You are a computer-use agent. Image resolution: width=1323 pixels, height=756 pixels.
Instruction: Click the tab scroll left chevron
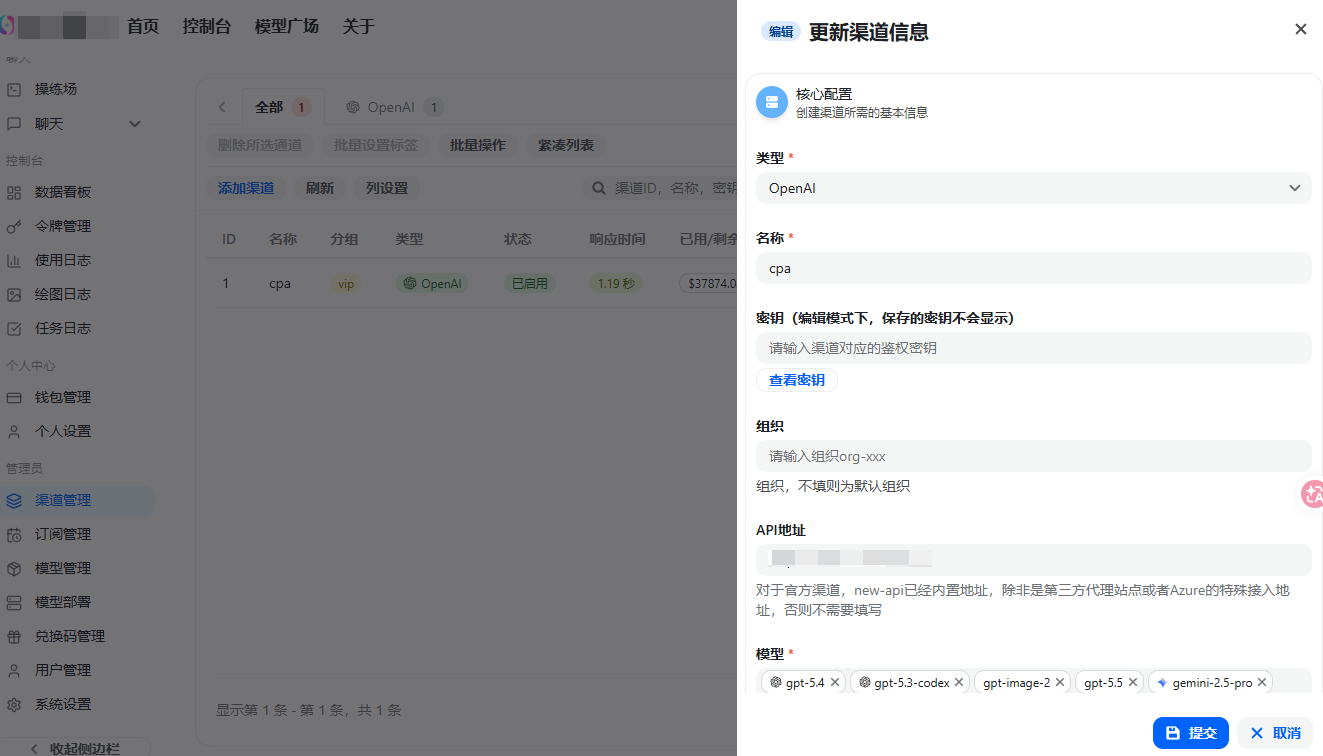[x=222, y=107]
